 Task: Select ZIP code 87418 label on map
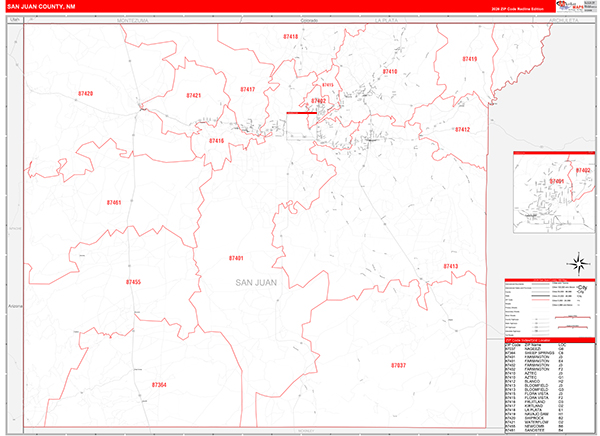click(290, 37)
